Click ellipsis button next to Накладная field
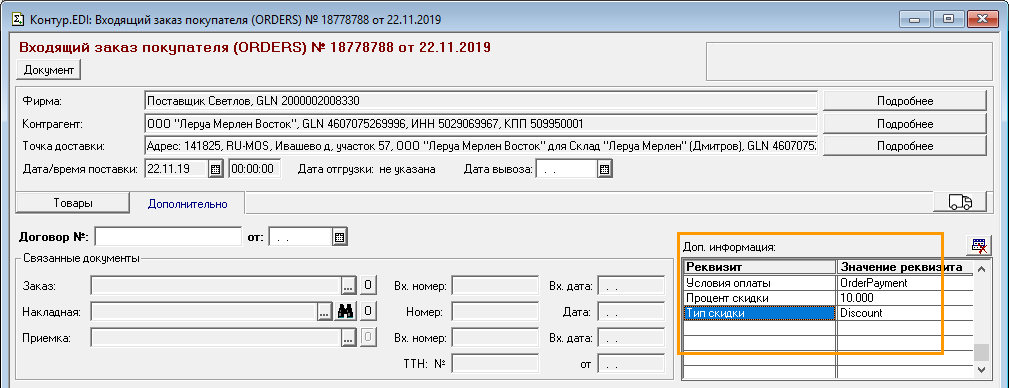 pos(324,311)
